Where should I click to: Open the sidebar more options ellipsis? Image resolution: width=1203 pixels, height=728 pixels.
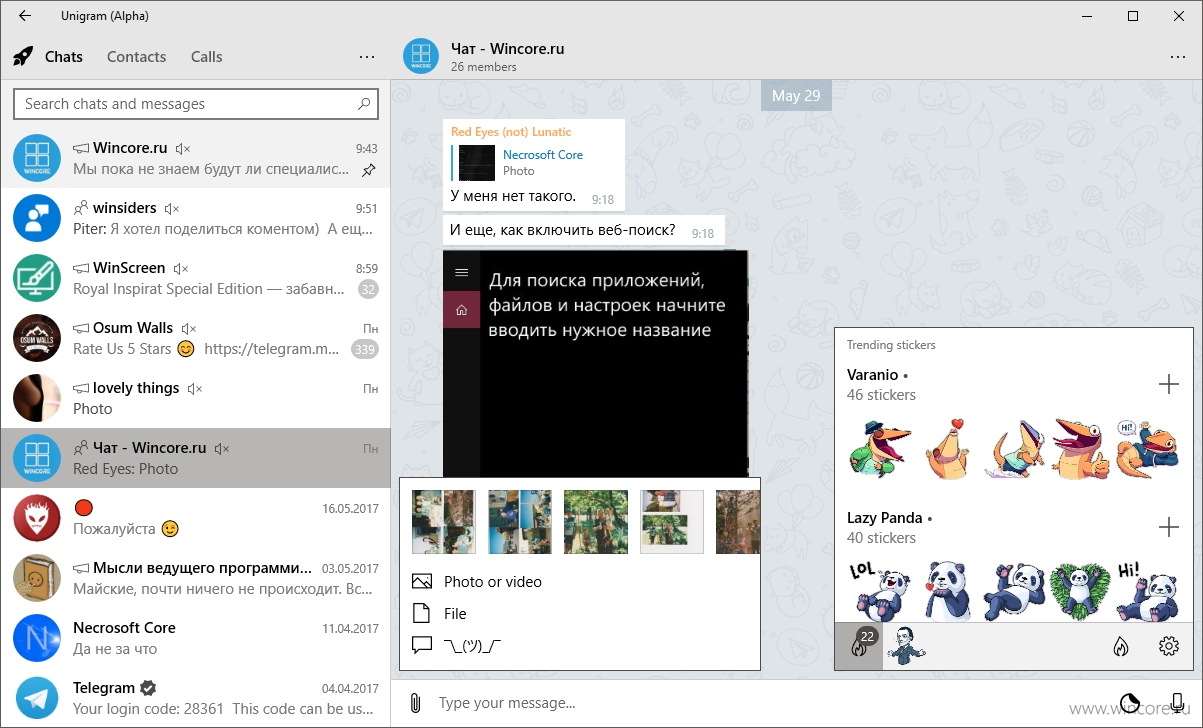pos(366,57)
